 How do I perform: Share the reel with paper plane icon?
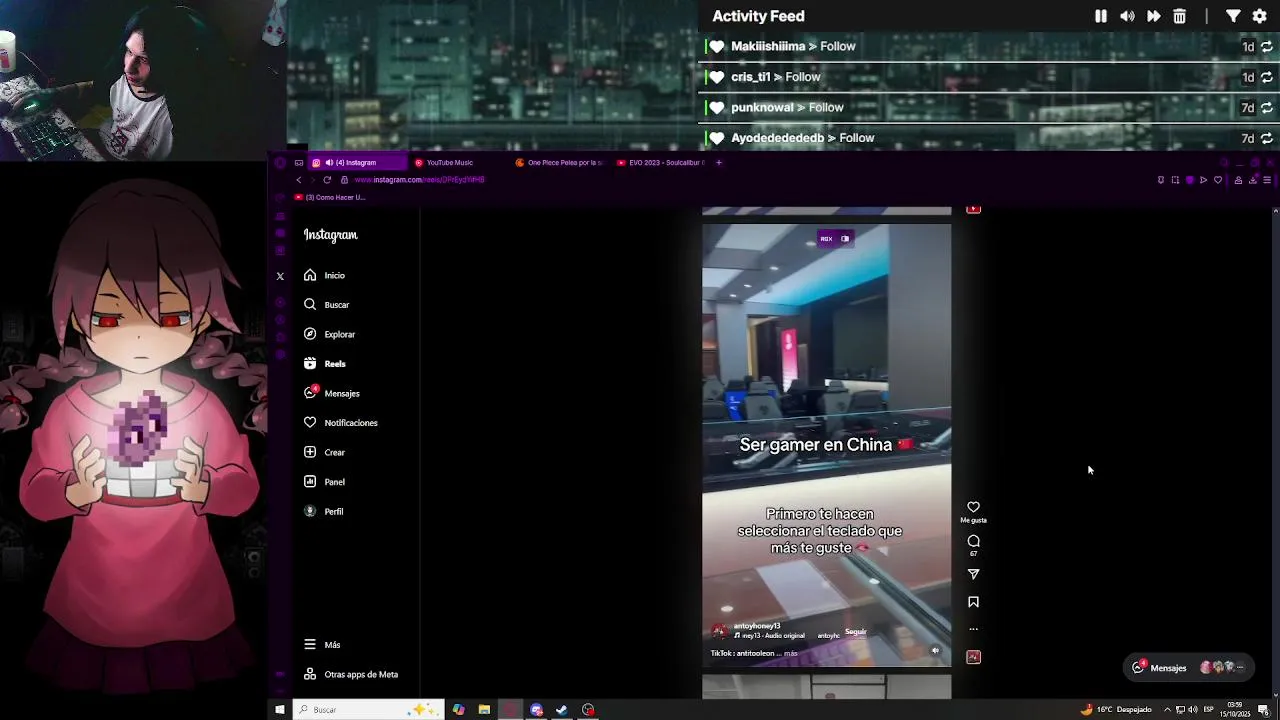973,574
